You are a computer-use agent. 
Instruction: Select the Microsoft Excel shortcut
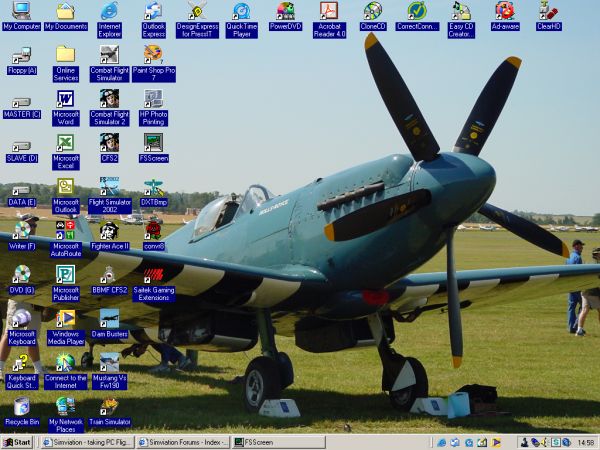(65, 143)
